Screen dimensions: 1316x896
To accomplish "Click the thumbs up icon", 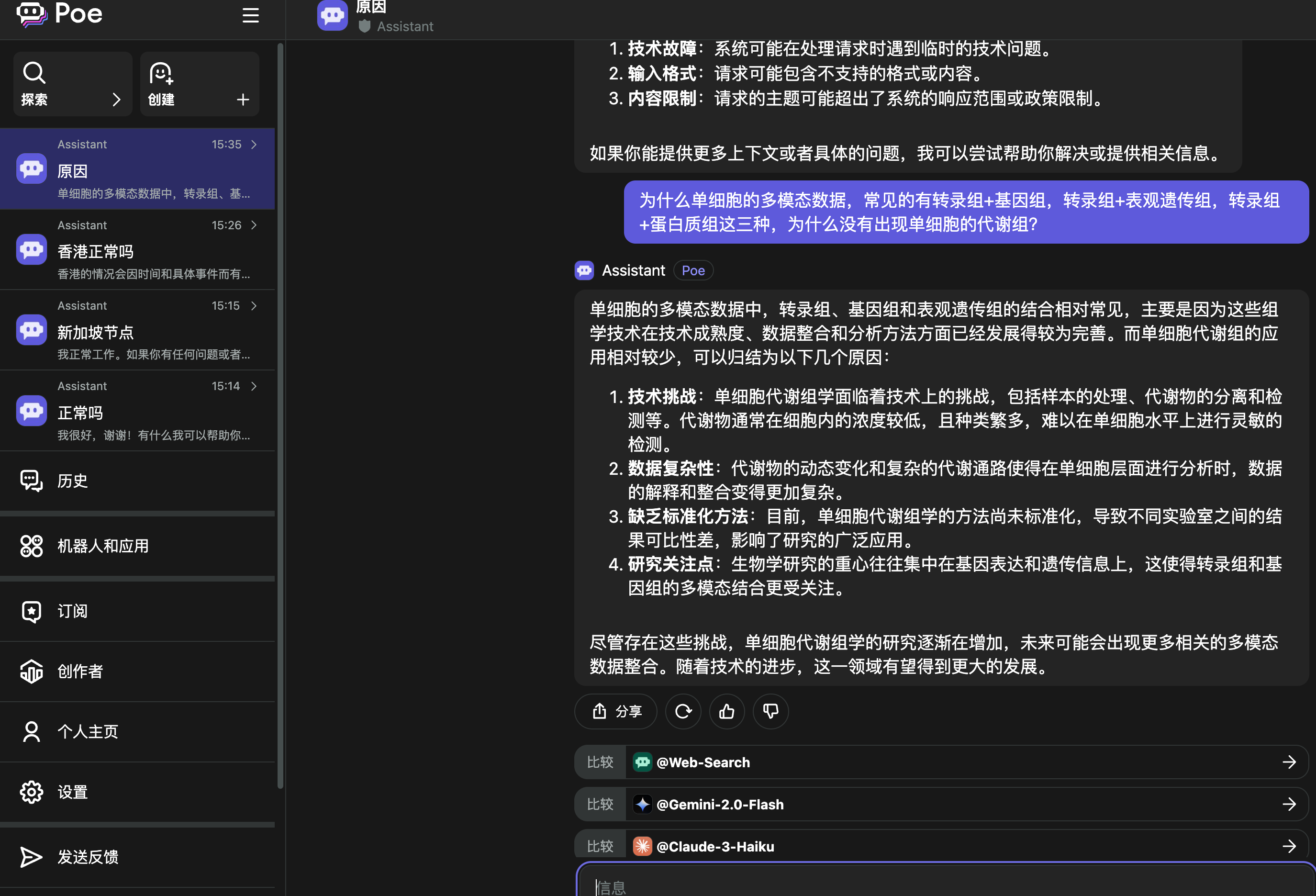I will click(x=726, y=711).
